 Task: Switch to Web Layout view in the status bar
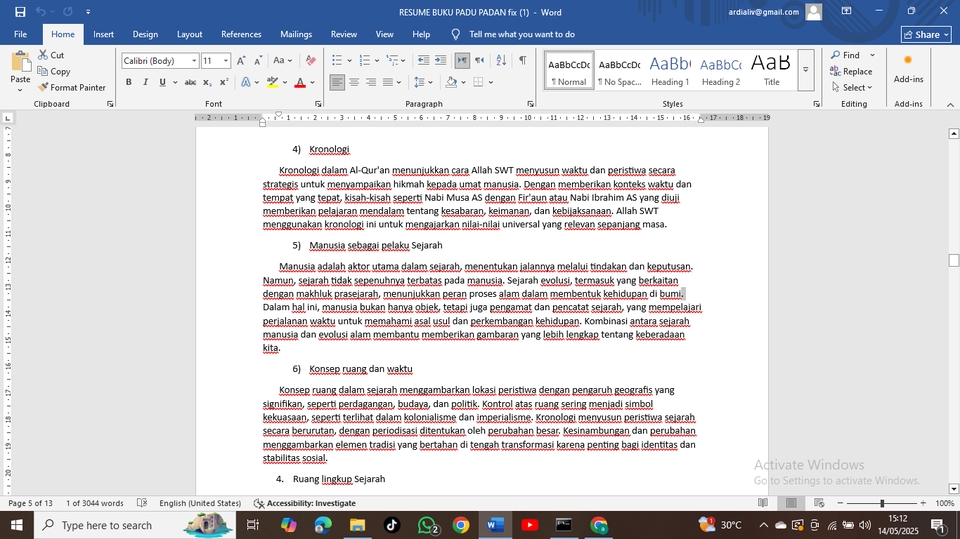coord(819,503)
